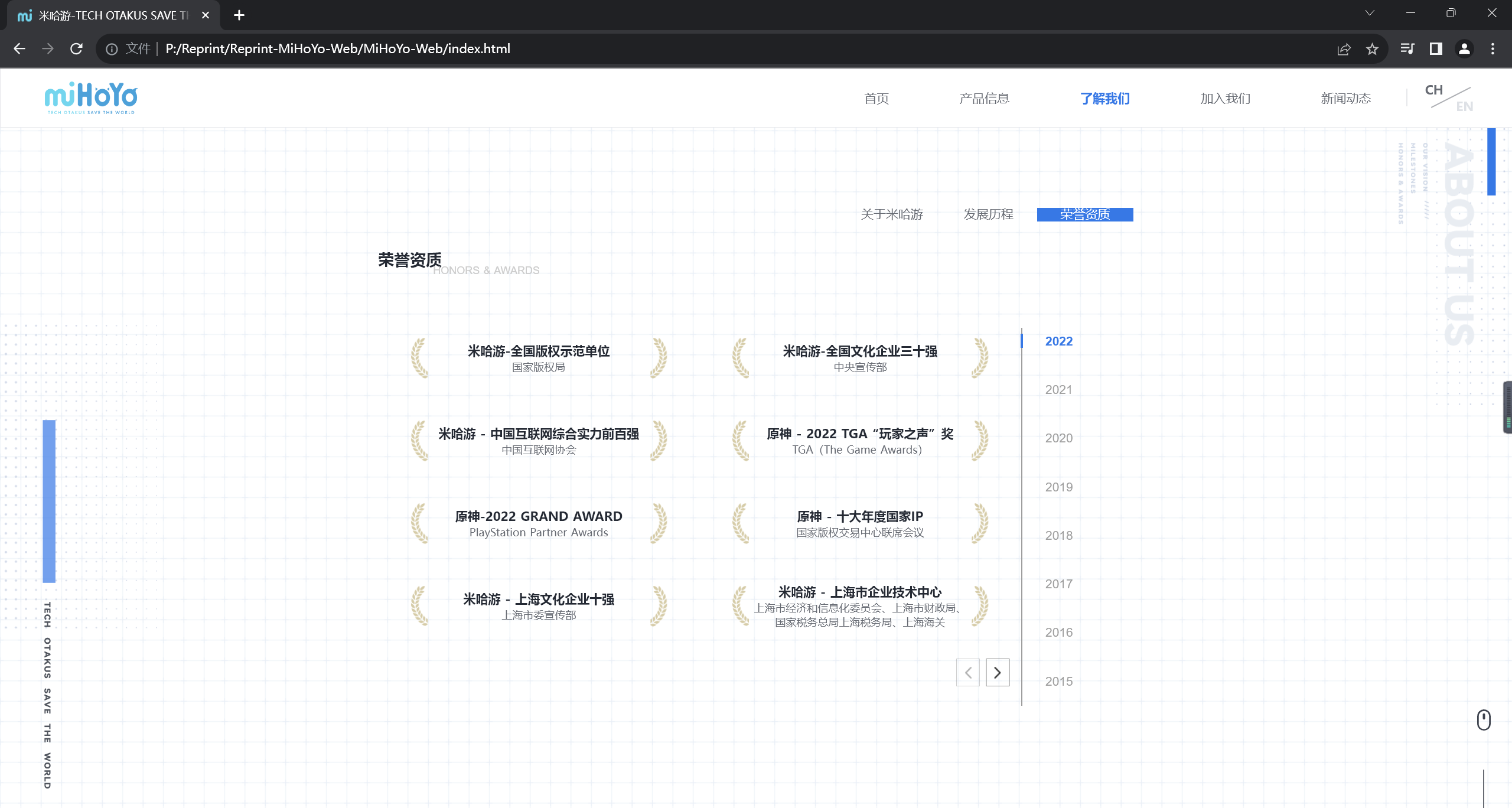The height and width of the screenshot is (808, 1512).
Task: Toggle the browser side panel icon
Action: coord(1436,49)
